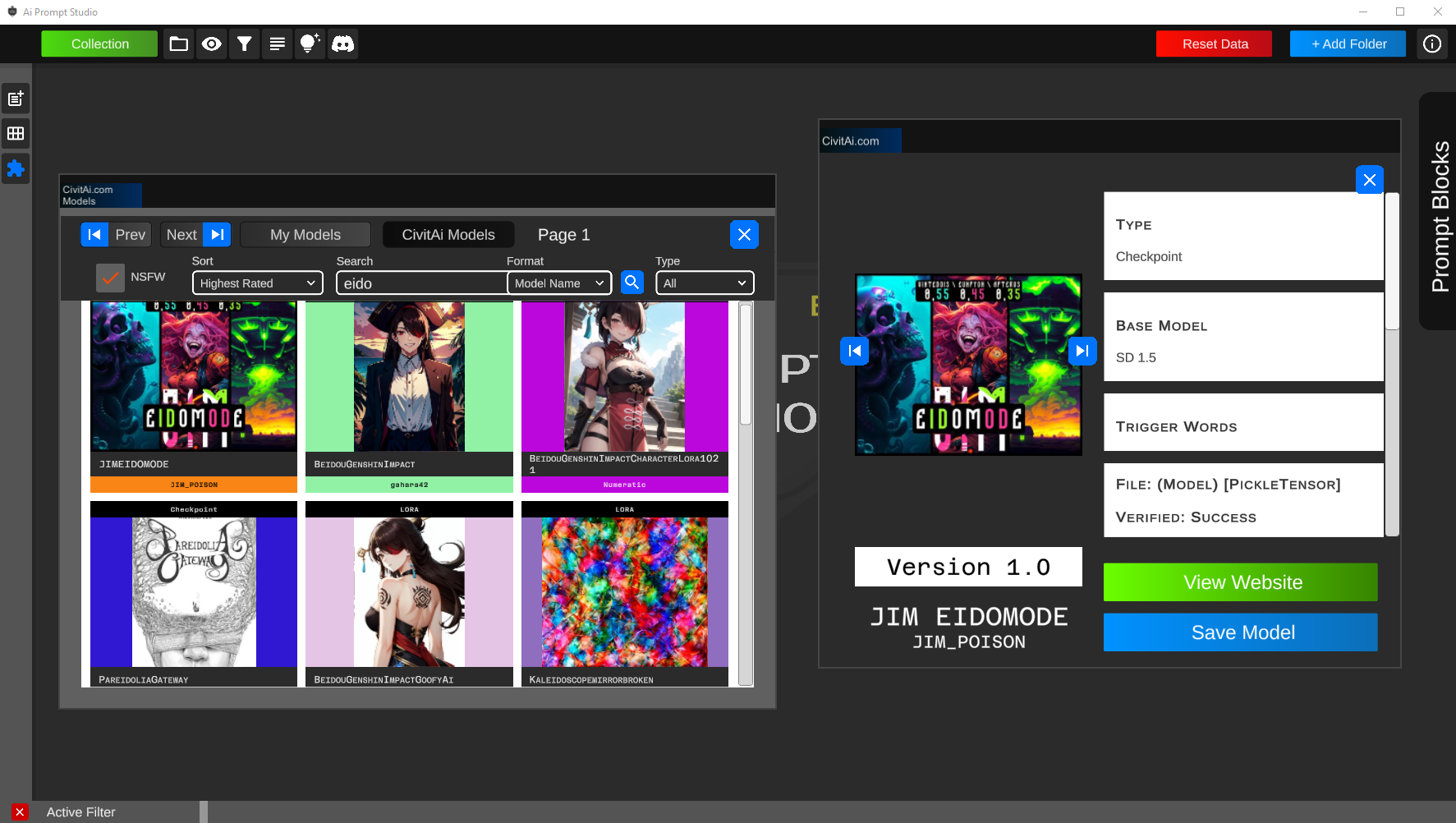Click the info icon at top right
Screen dimensions: 1456x823
pos(1431,44)
